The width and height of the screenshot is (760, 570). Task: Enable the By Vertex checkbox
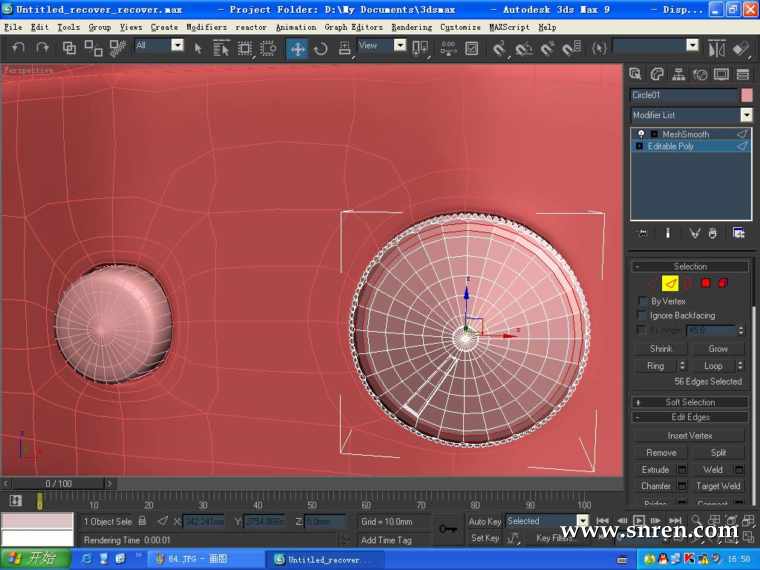pos(642,301)
